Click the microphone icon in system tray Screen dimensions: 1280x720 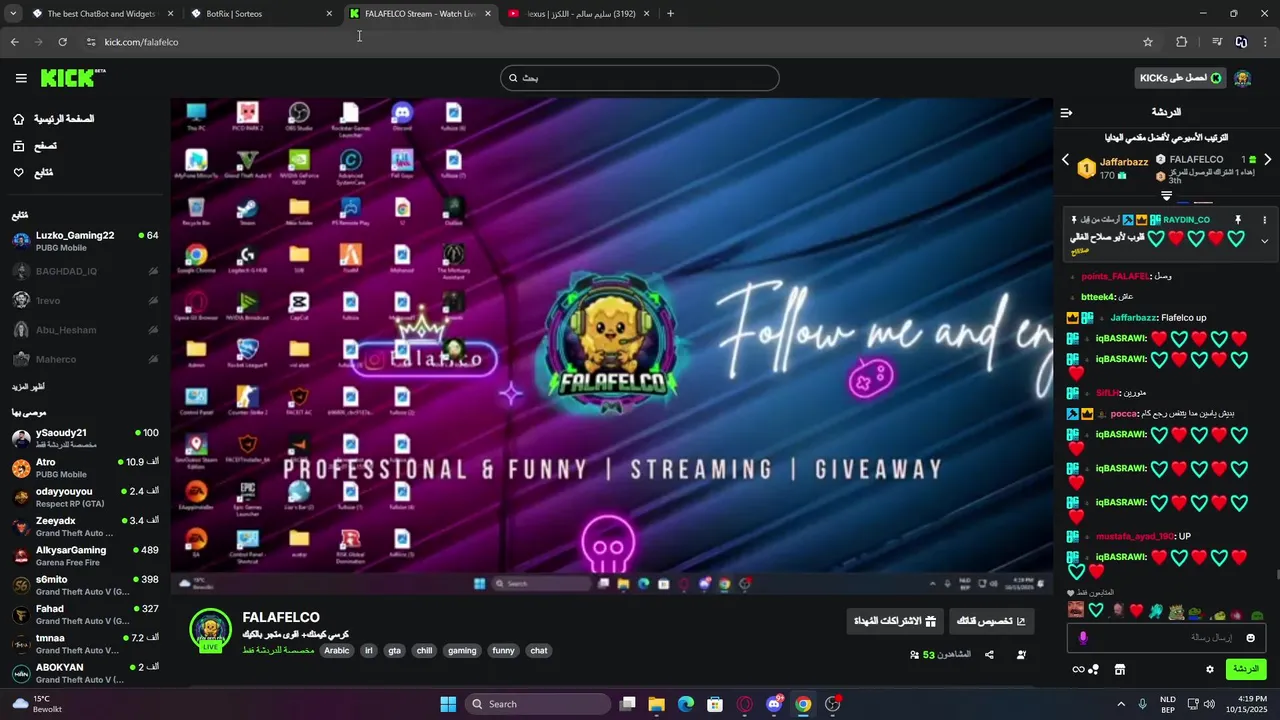1142,704
